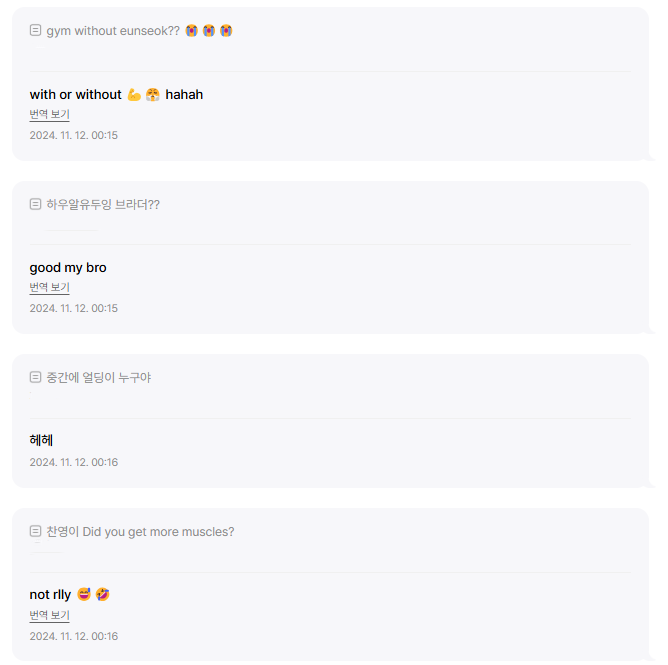Click the flexed bicep emoji in the first reply
Screen dimensions: 668x665
pos(134,94)
